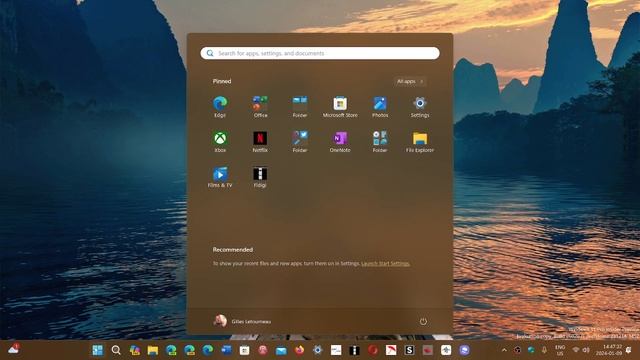Click the microphone icon in system tray

coord(544,350)
